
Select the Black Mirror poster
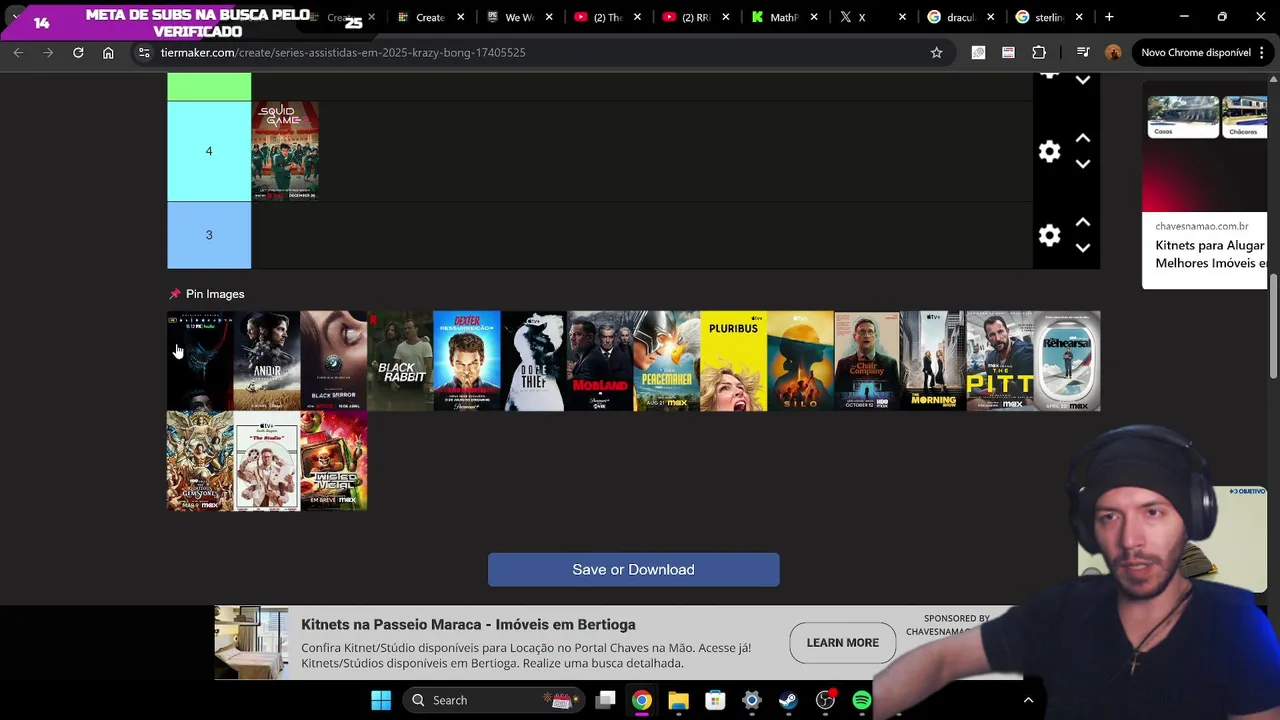click(x=334, y=361)
